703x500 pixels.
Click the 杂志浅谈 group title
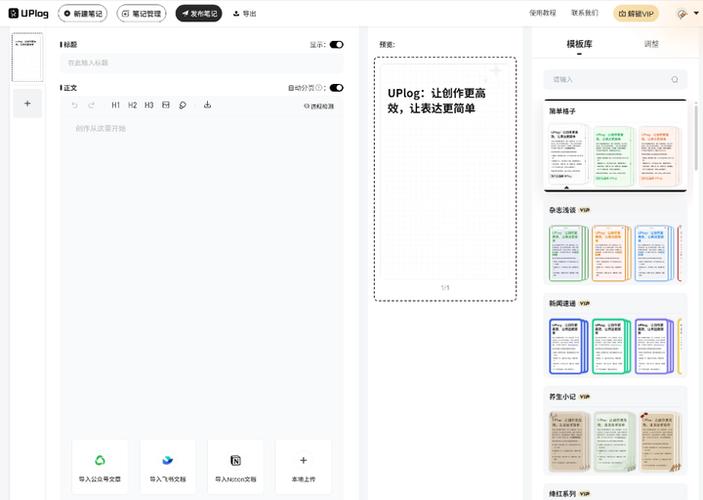click(562, 210)
